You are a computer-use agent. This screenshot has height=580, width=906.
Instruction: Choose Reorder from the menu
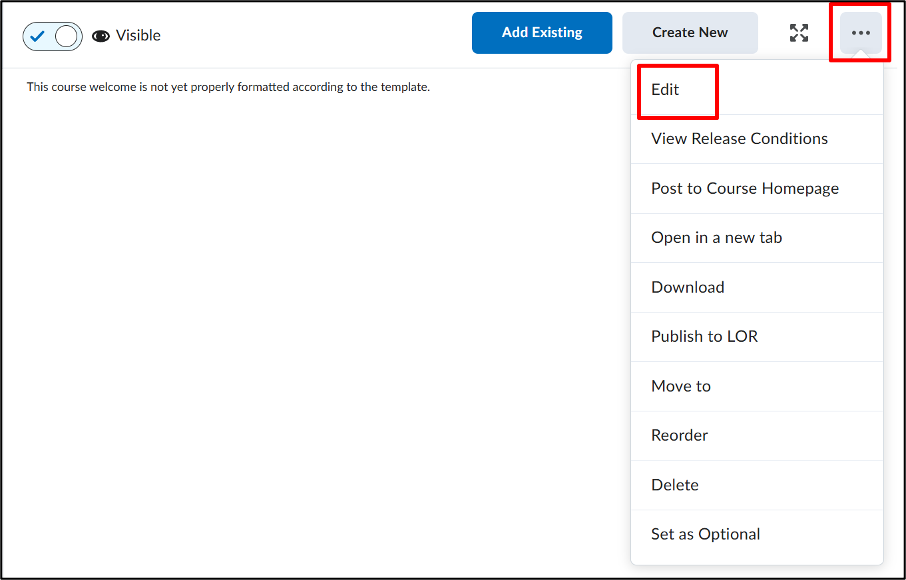coord(757,436)
